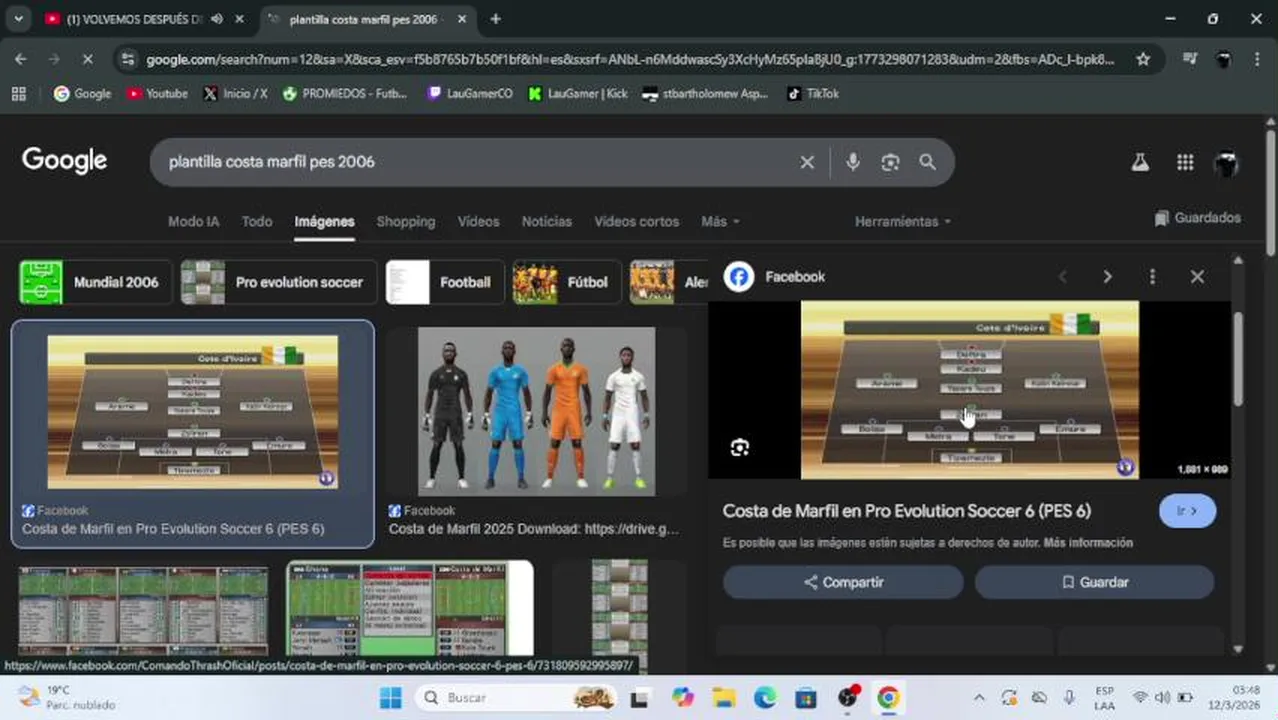Switch to Videos tab

point(478,222)
